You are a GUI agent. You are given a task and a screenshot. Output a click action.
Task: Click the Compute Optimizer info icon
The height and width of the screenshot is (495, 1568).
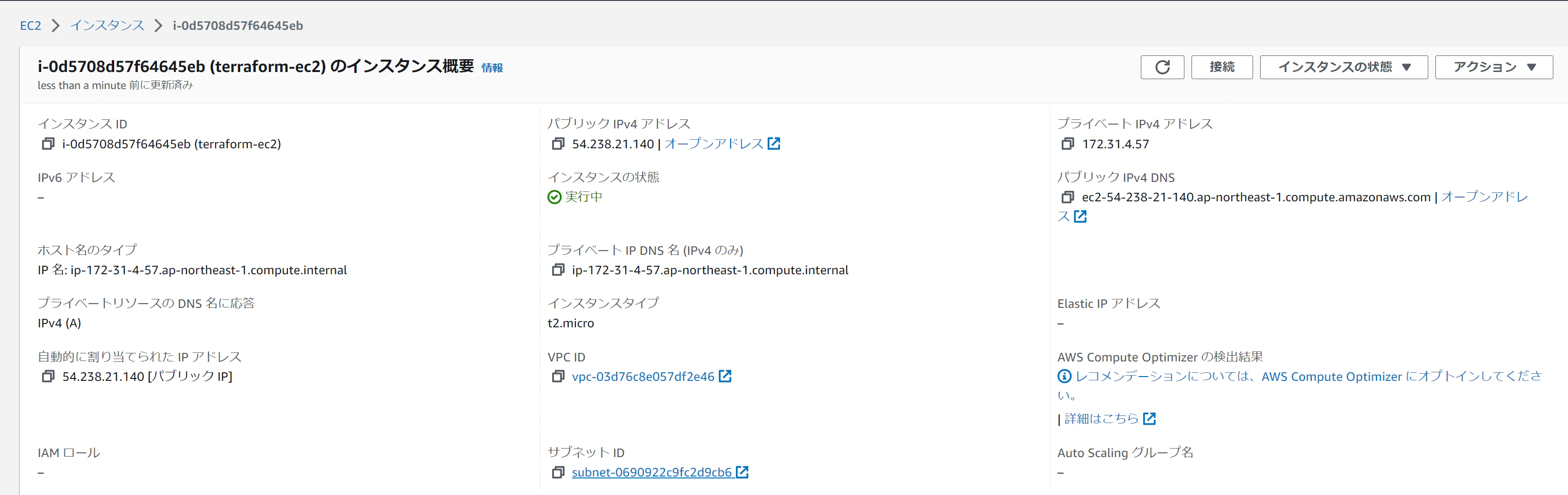pyautogui.click(x=1064, y=376)
